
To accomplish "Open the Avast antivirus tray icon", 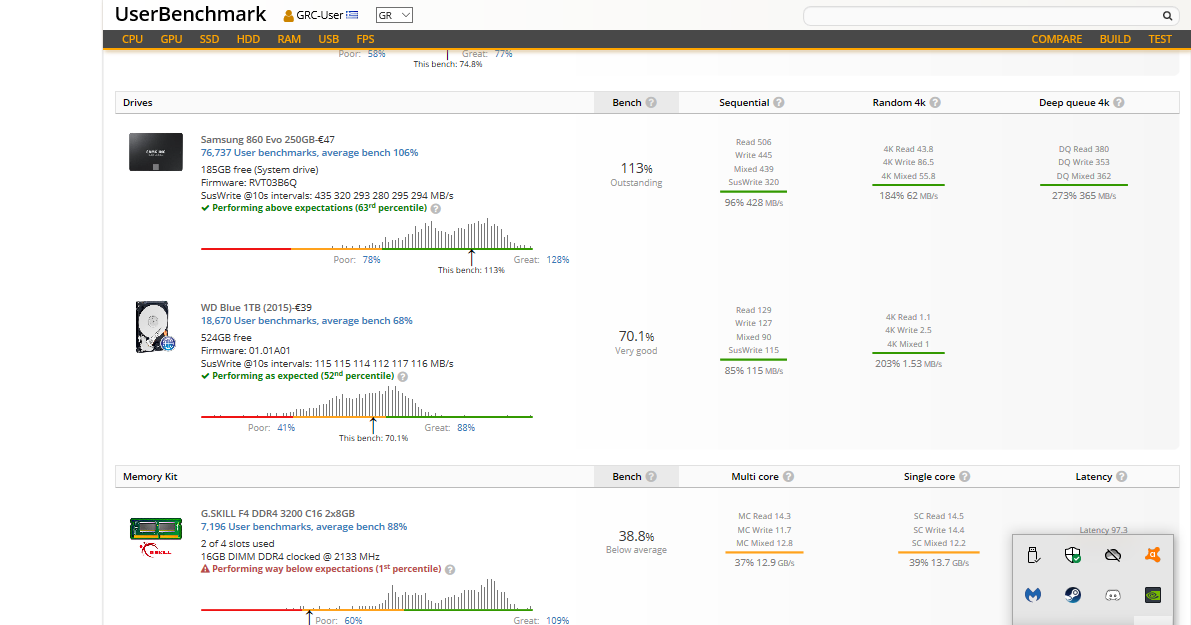I will 1153,555.
